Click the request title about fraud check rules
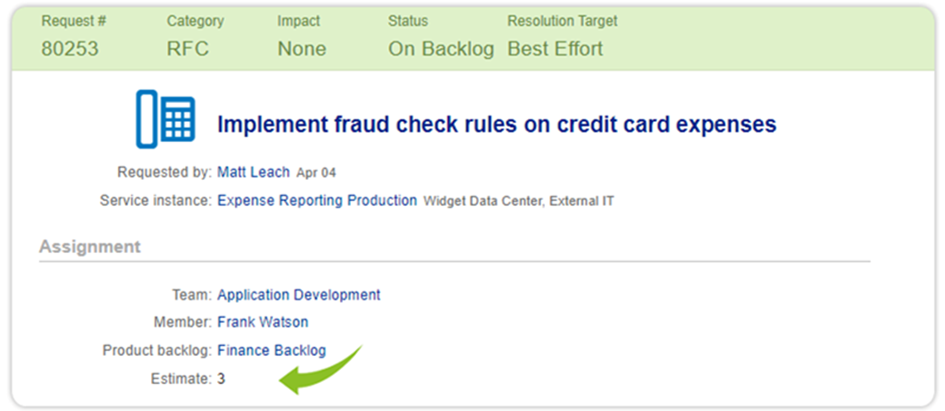The width and height of the screenshot is (945, 411). pyautogui.click(x=497, y=125)
